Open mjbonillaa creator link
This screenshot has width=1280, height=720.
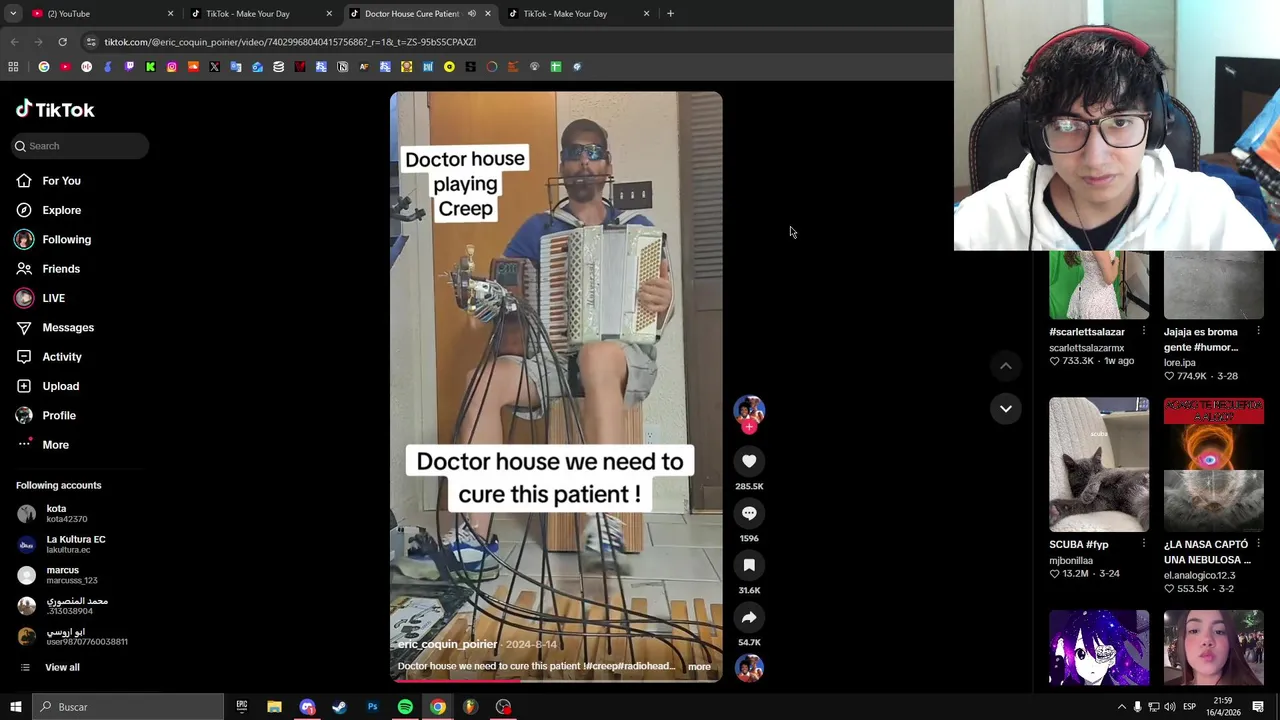[1071, 561]
